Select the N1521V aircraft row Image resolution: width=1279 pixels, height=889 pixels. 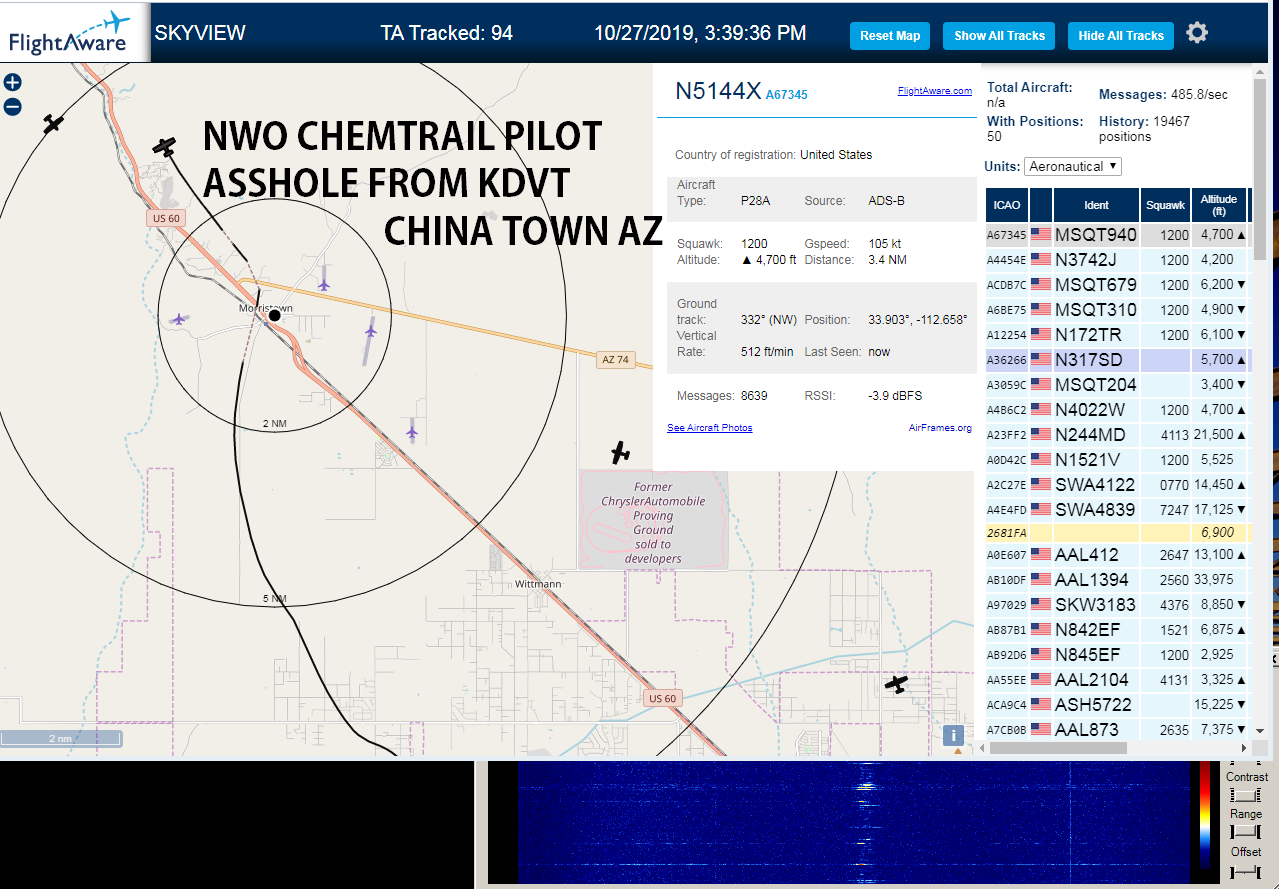pos(1117,460)
